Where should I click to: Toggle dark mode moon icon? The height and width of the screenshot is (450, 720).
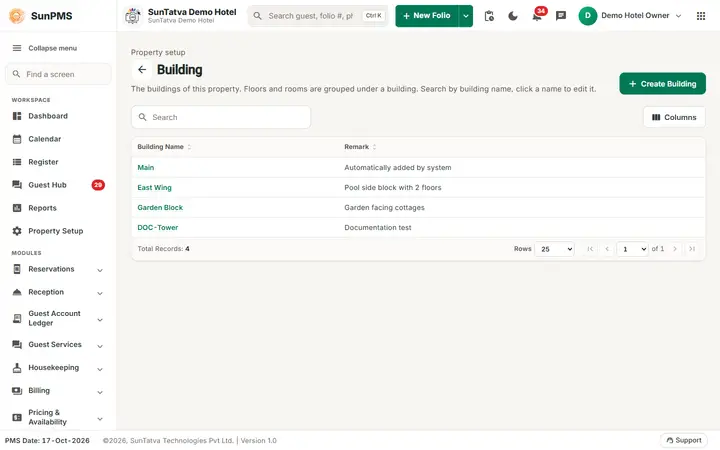(x=513, y=16)
